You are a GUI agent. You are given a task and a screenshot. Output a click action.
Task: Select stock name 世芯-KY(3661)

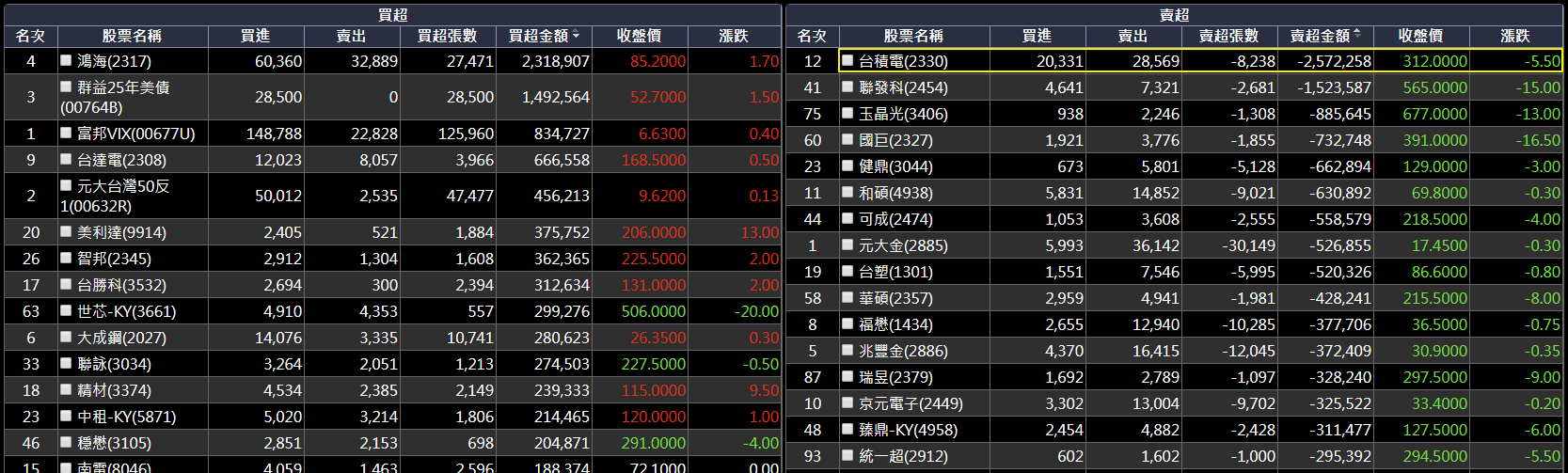(126, 311)
